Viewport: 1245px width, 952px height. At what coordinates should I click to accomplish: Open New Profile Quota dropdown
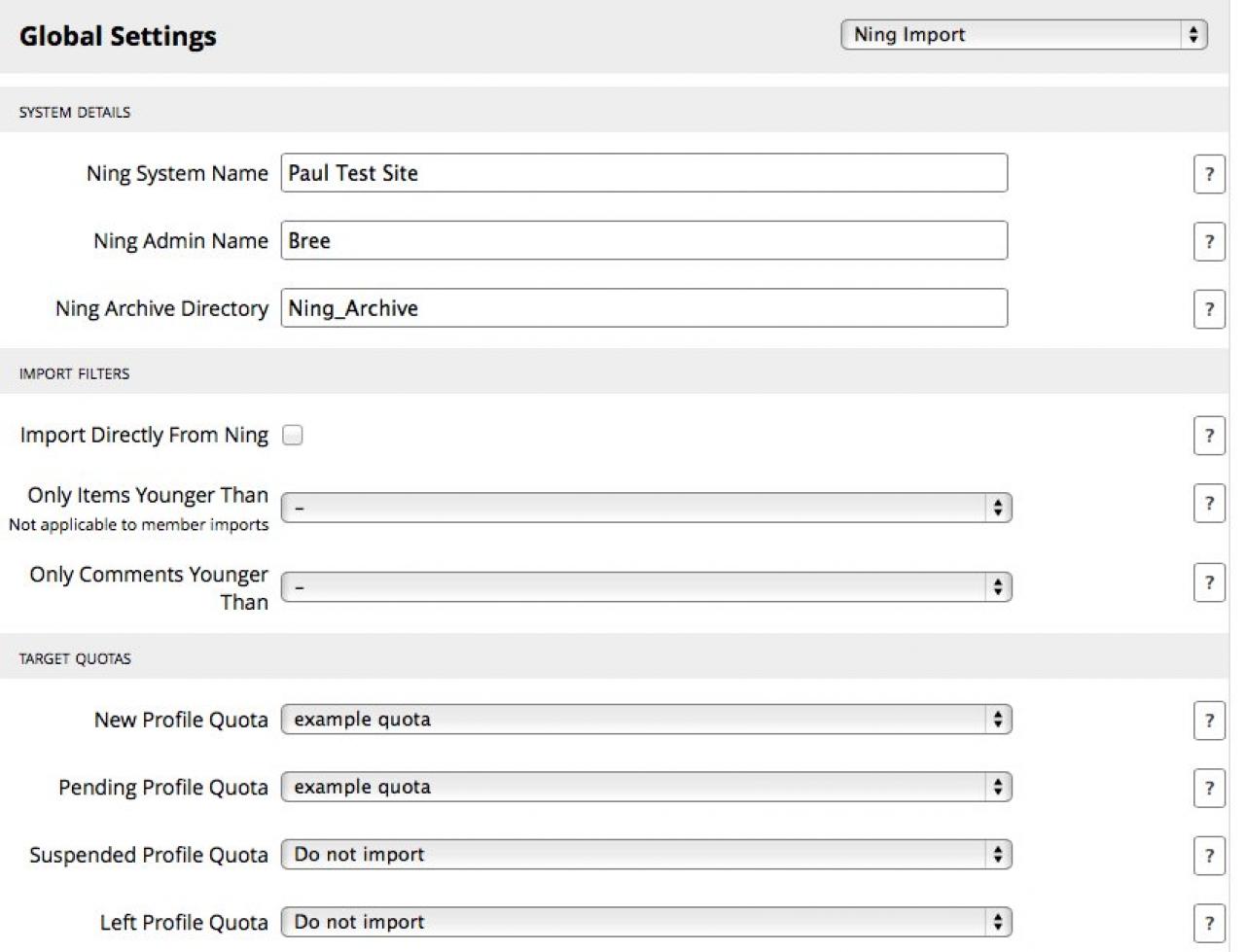[x=646, y=720]
